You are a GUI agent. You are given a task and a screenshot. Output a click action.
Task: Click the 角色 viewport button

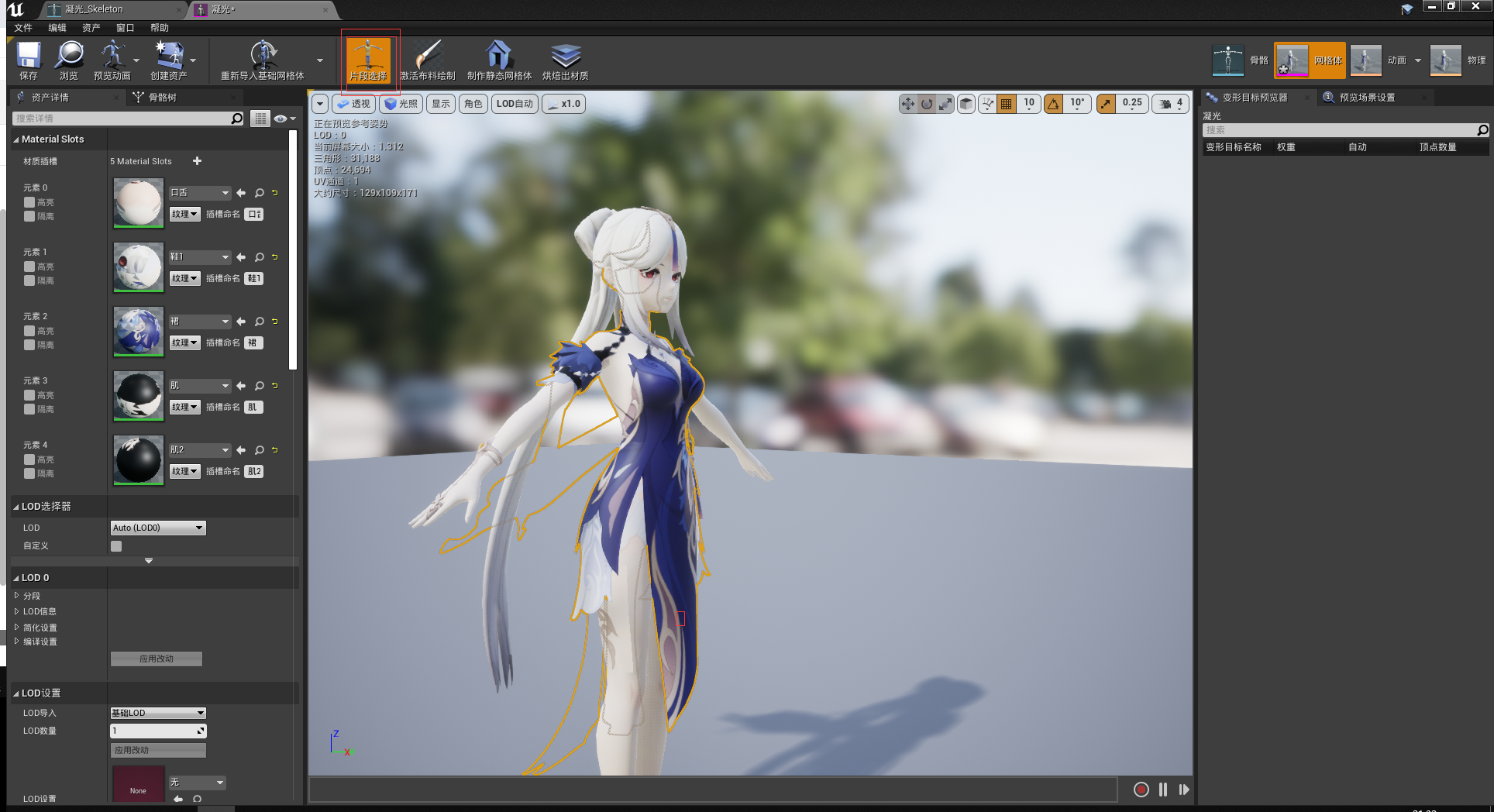[x=473, y=104]
